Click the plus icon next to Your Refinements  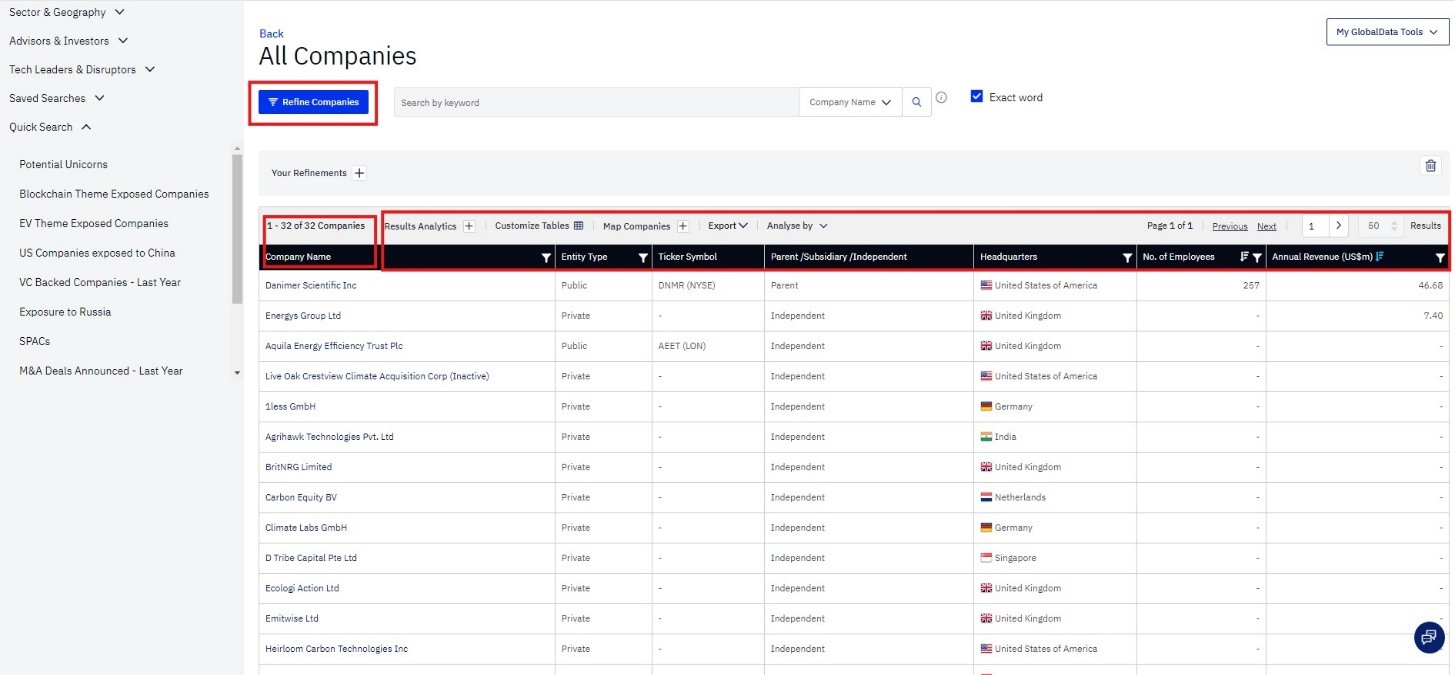(360, 173)
